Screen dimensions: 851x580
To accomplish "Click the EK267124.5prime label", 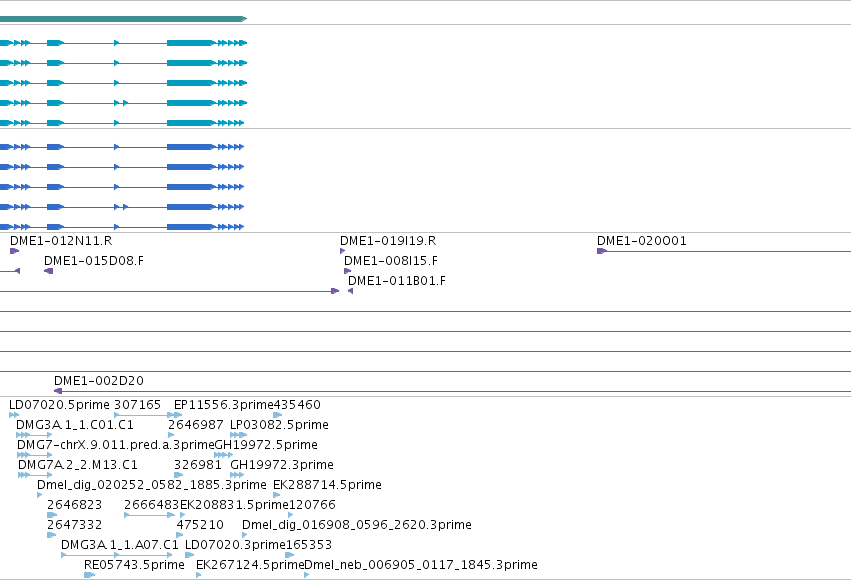I will point(250,565).
